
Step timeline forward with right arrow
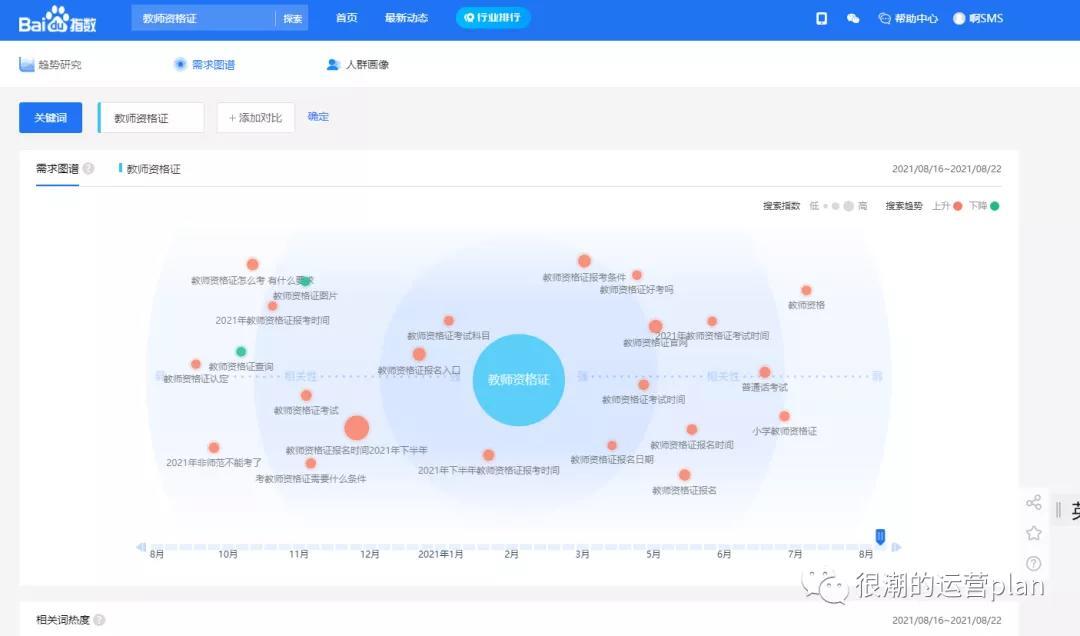pos(897,547)
